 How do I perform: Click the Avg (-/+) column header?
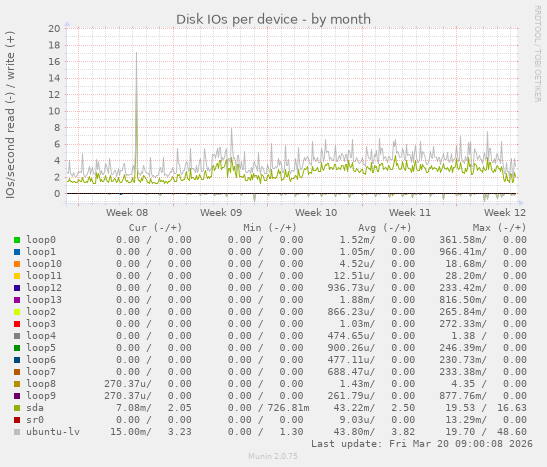tap(385, 228)
